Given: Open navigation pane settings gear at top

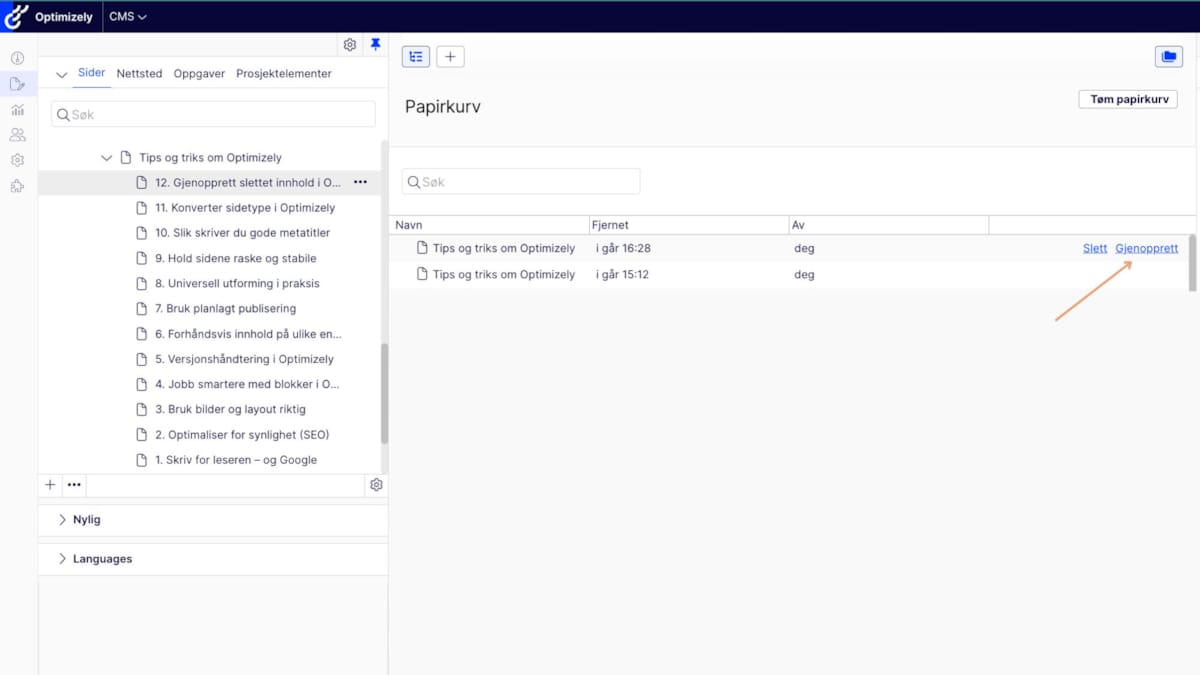Looking at the screenshot, I should 350,45.
